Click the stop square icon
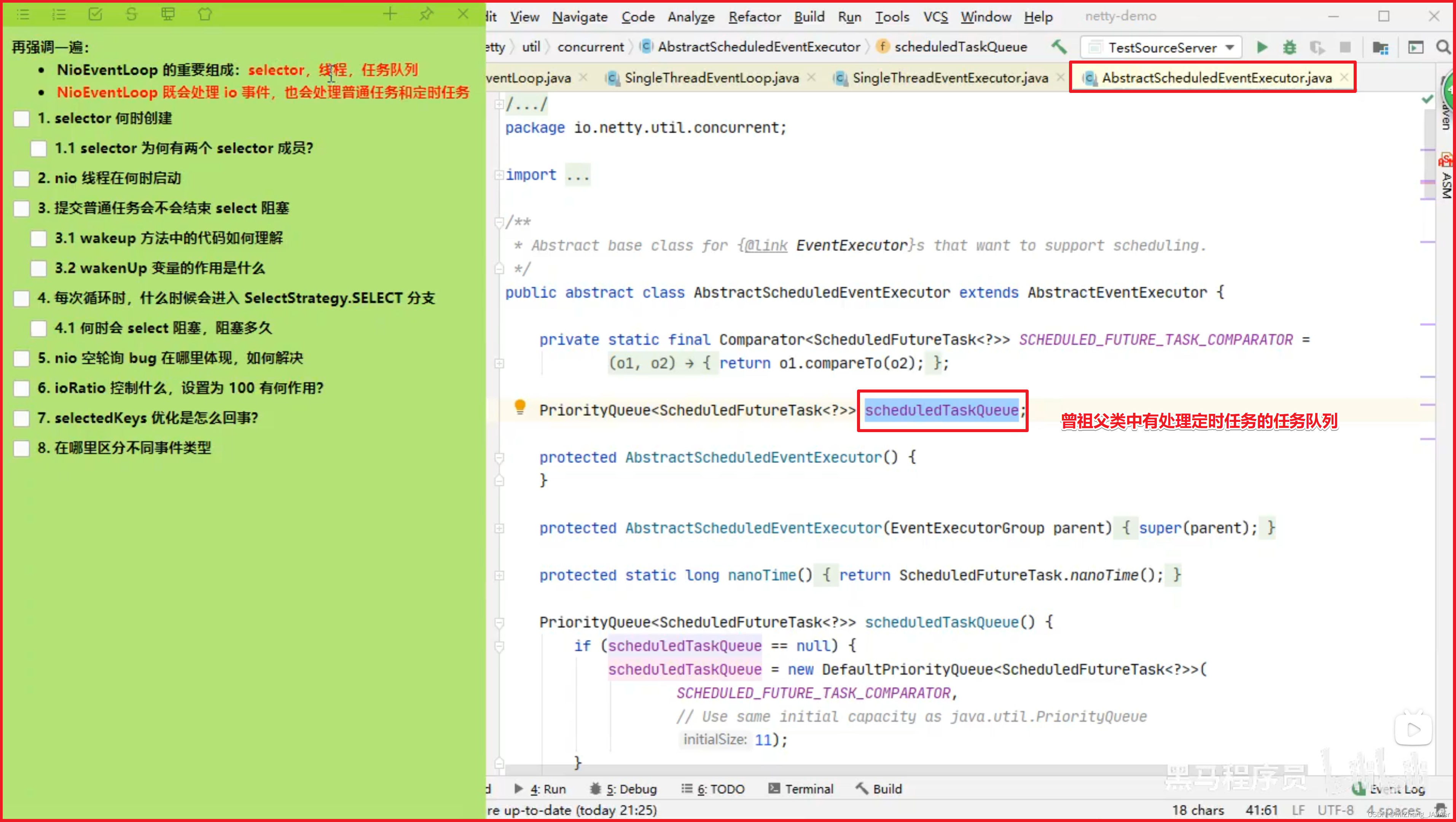Screen dimensions: 1456x822 click(x=1345, y=48)
